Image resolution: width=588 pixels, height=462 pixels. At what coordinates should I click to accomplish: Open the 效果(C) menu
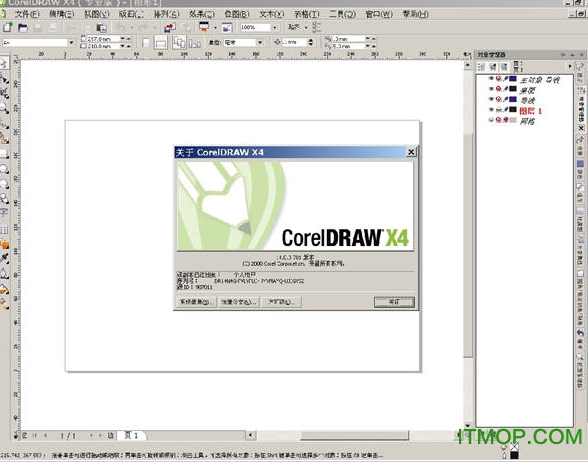point(202,14)
